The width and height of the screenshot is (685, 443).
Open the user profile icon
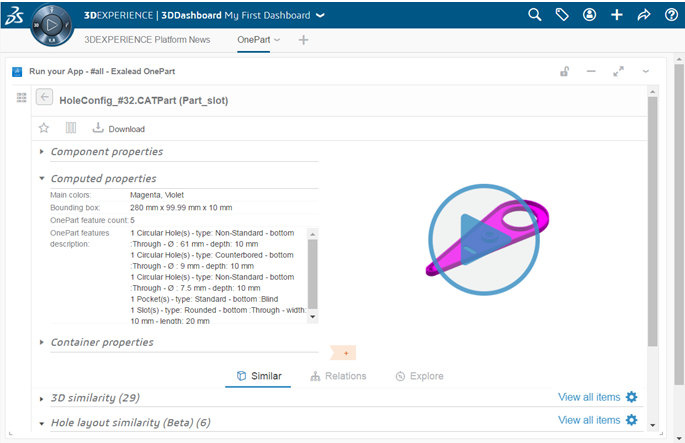pyautogui.click(x=589, y=15)
